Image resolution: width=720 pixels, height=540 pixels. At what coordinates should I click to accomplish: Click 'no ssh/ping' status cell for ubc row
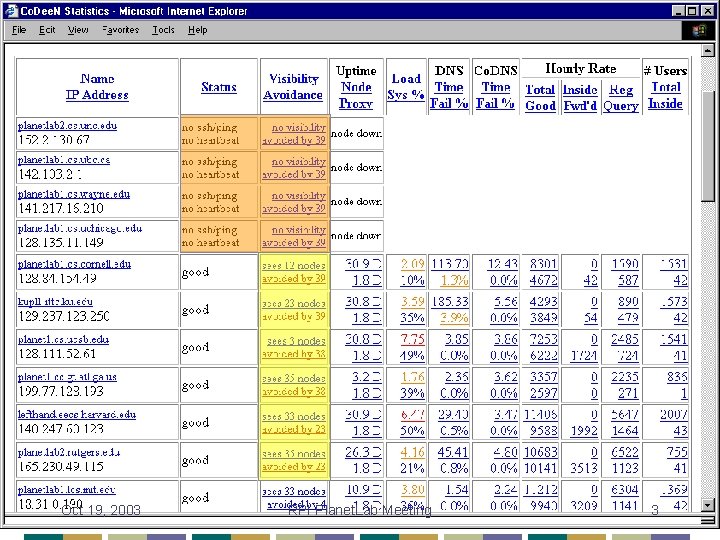point(209,162)
